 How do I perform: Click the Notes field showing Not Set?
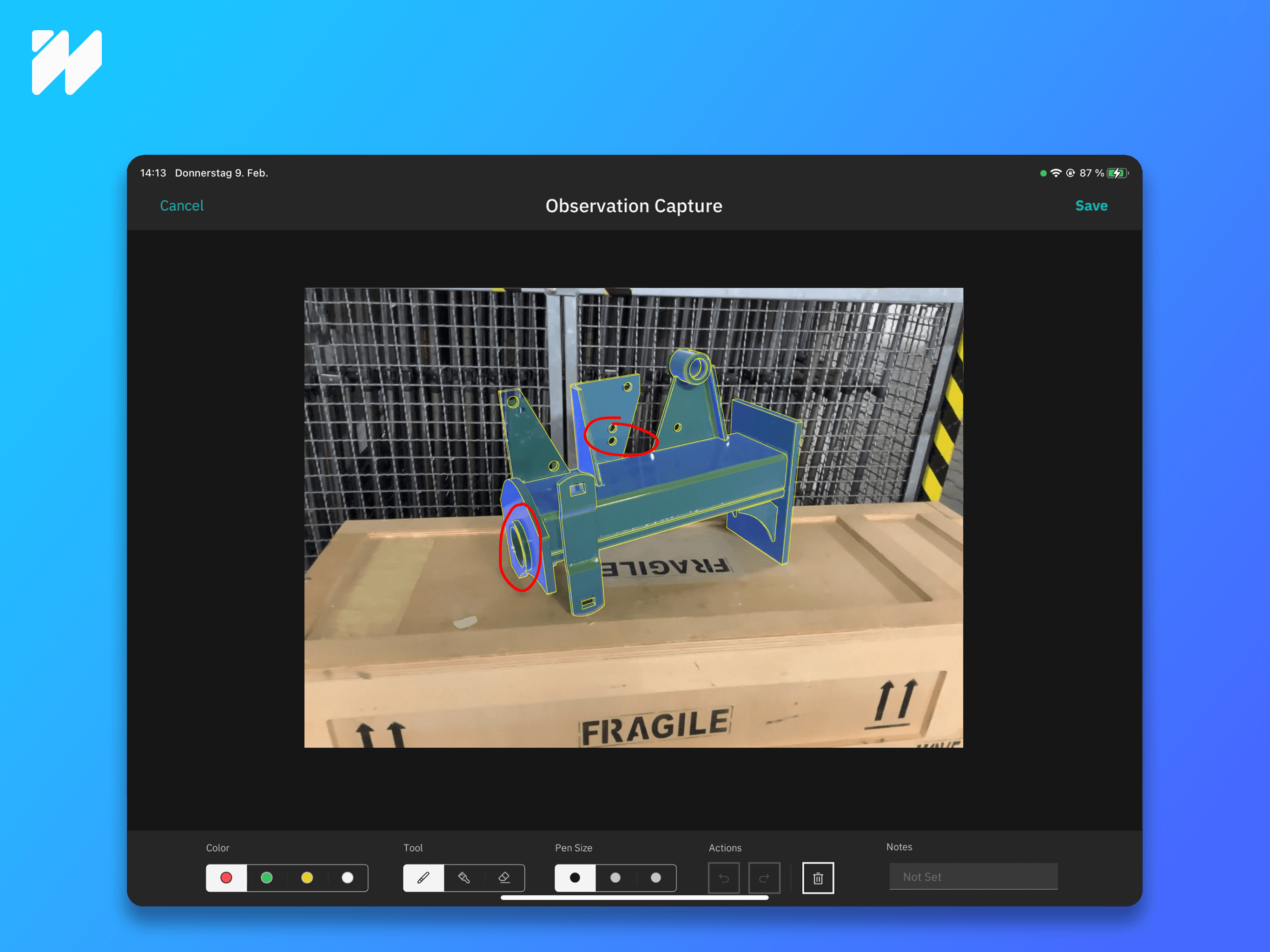pos(973,876)
